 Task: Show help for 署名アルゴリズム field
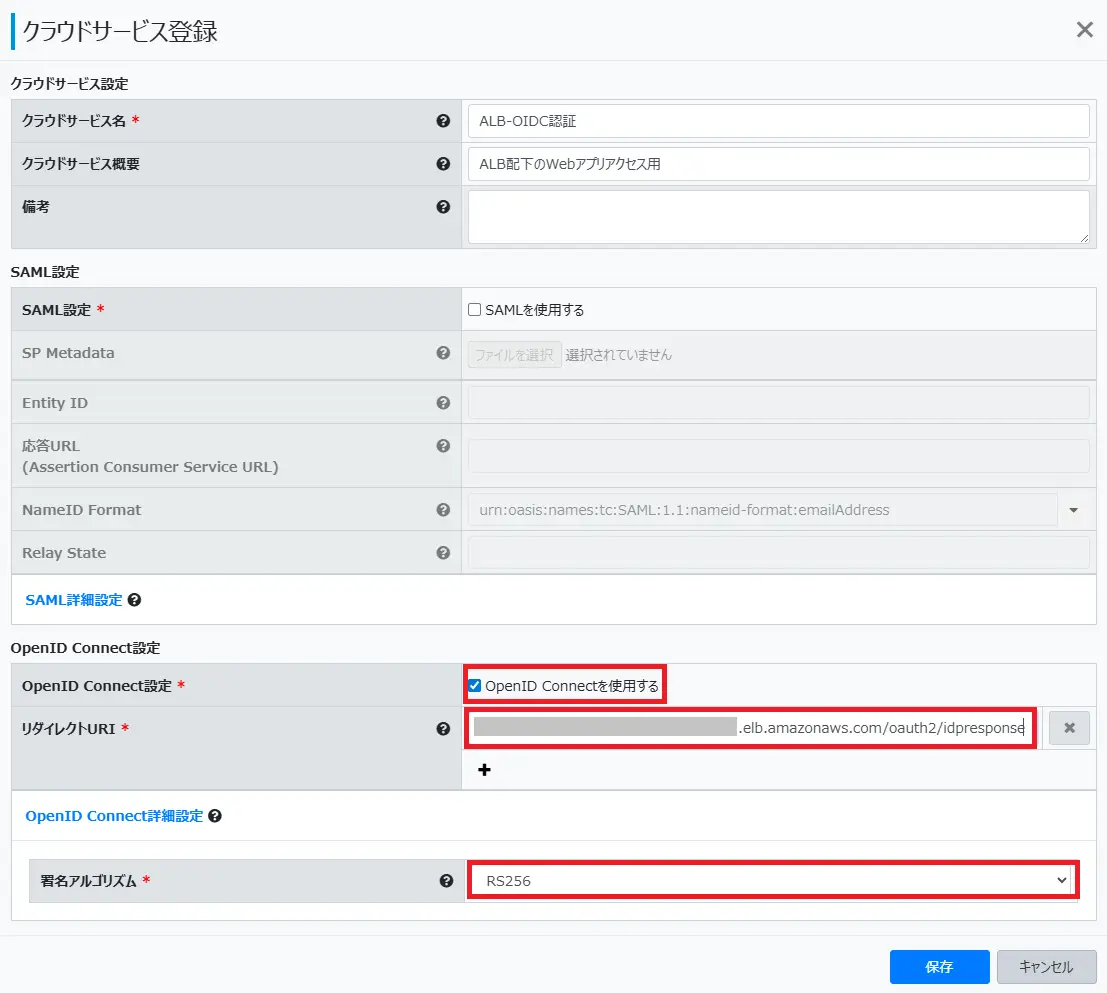[x=447, y=881]
